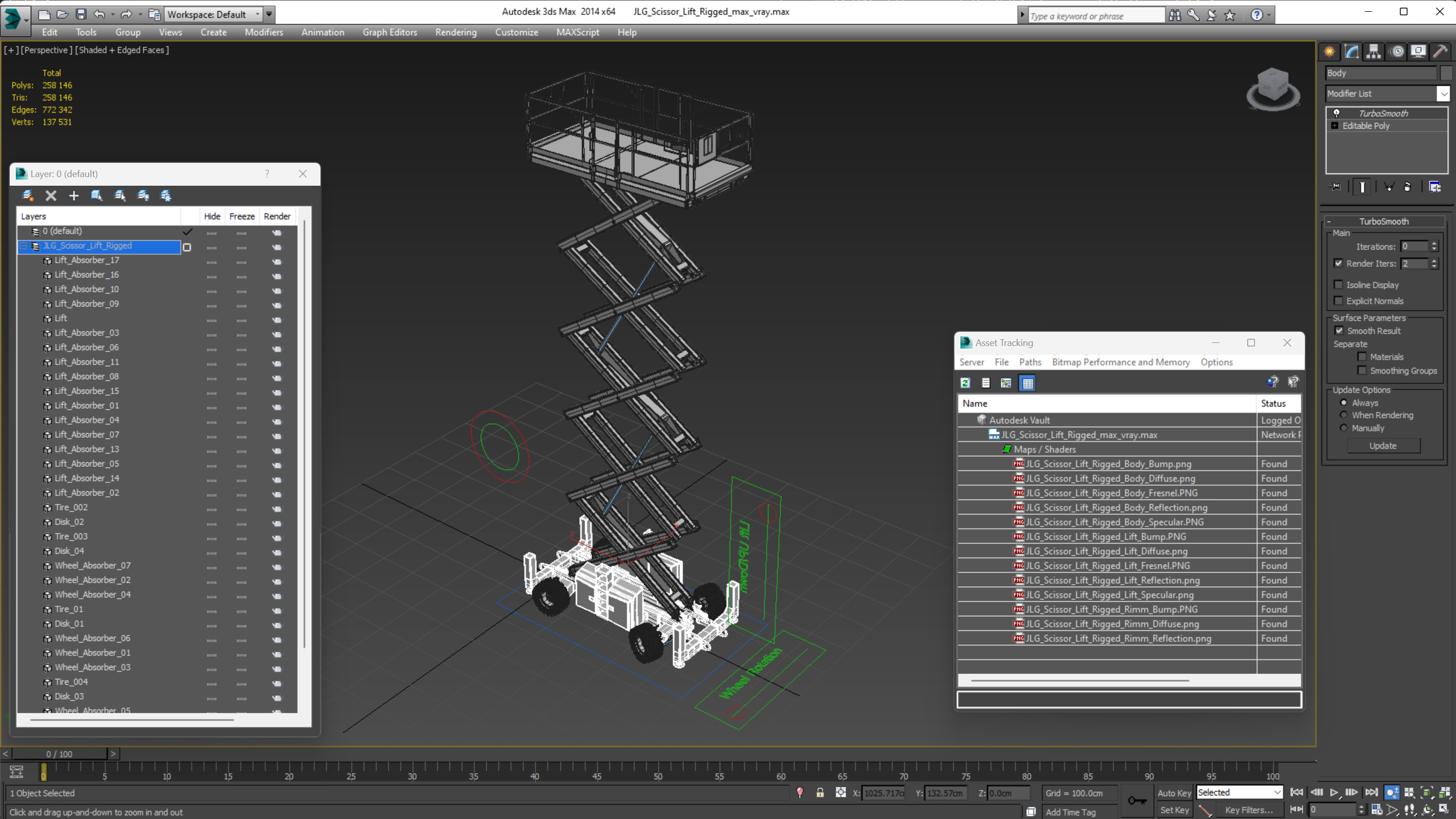Click the Undo arrow icon
Viewport: 1456px width, 819px height.
[99, 14]
